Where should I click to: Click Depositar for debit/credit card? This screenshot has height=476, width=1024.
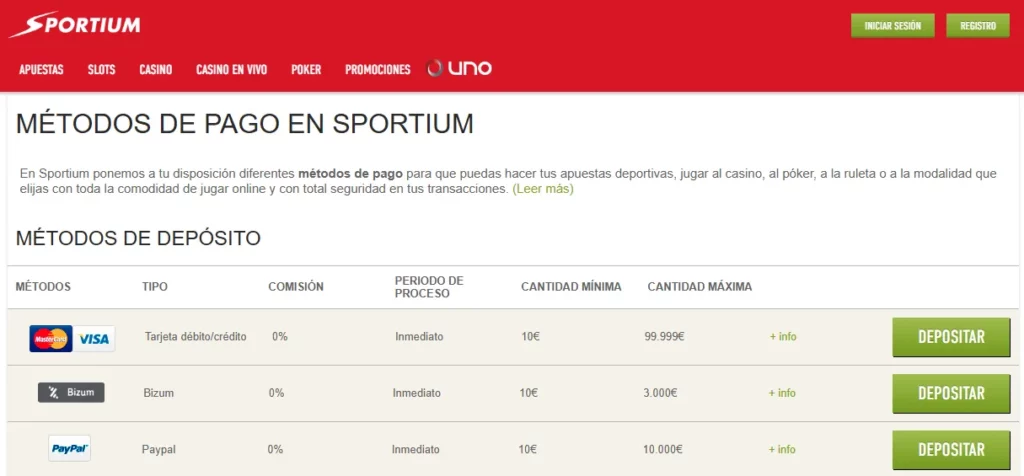(951, 338)
